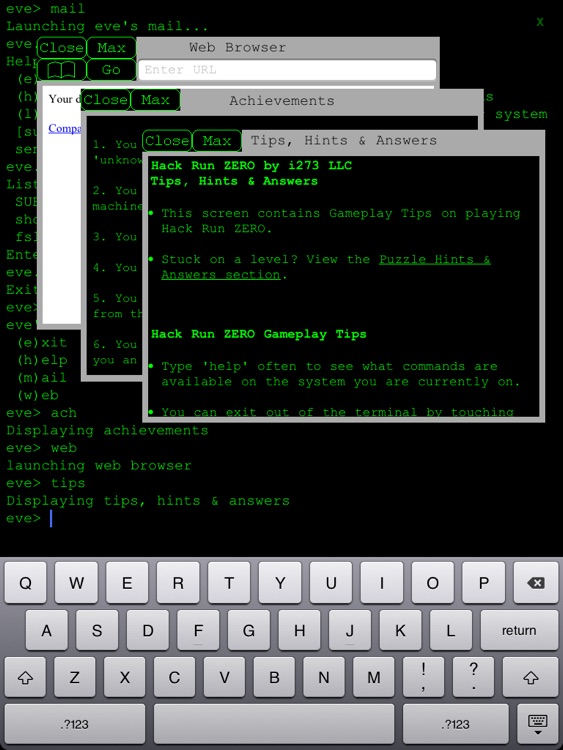Image resolution: width=563 pixels, height=750 pixels.
Task: Tap the L key
Action: pos(451,630)
